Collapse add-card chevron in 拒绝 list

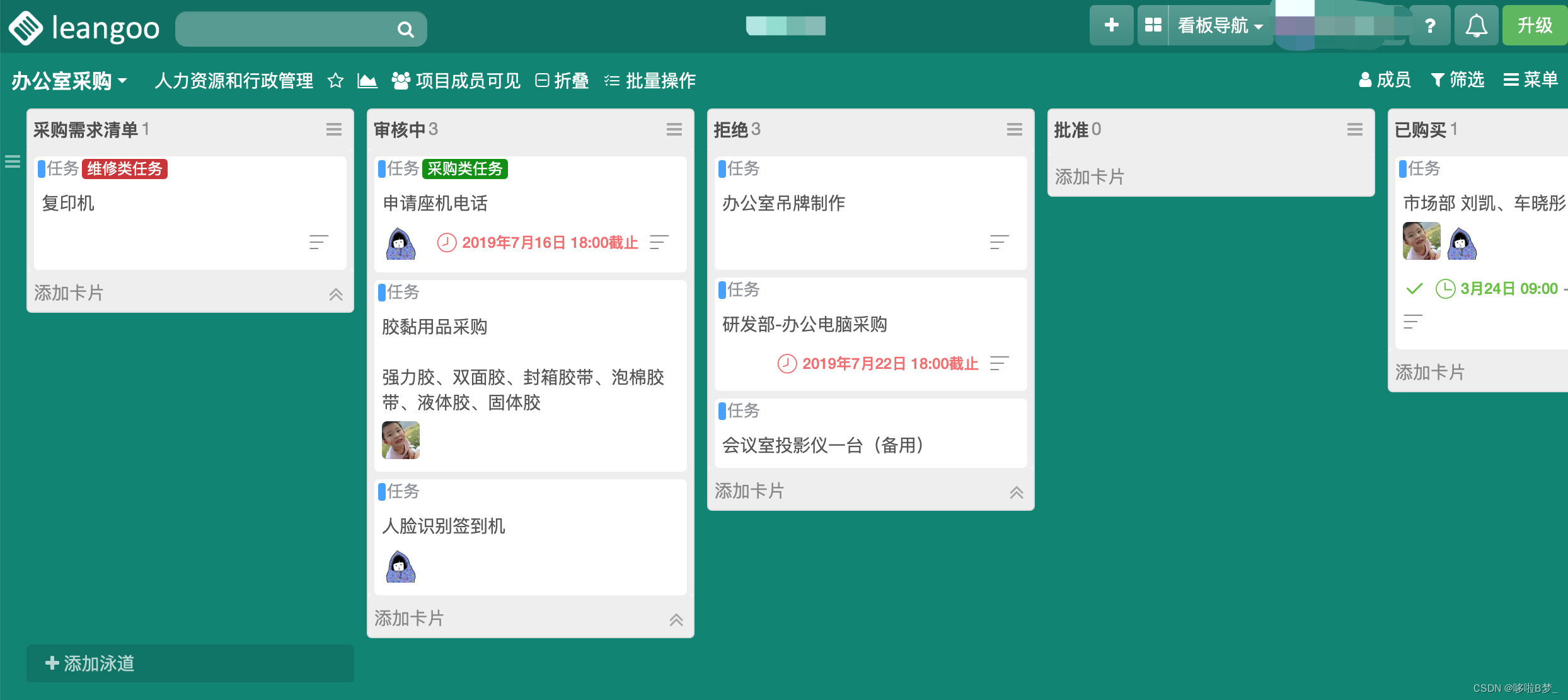[1016, 492]
